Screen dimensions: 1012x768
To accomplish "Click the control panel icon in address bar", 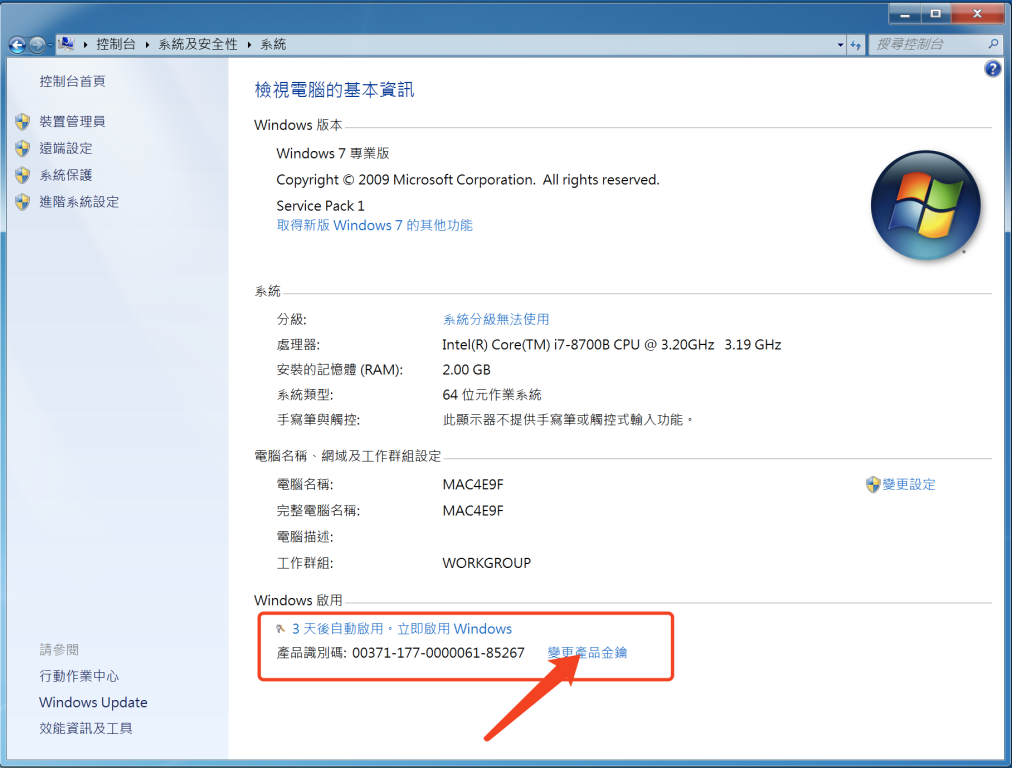I will [x=67, y=44].
